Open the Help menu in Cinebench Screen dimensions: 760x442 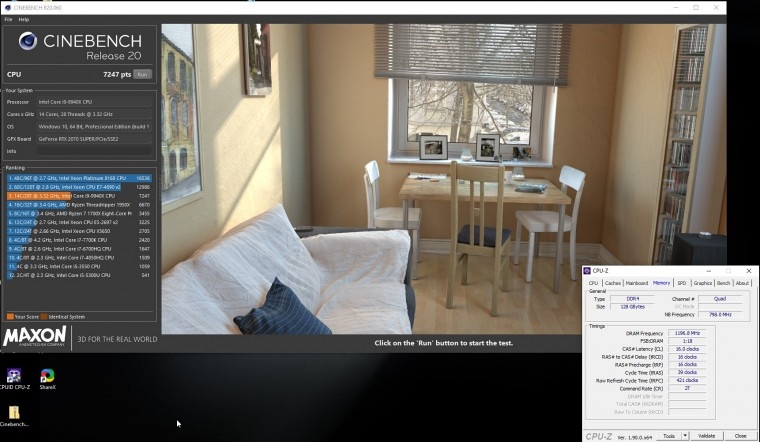(24, 19)
